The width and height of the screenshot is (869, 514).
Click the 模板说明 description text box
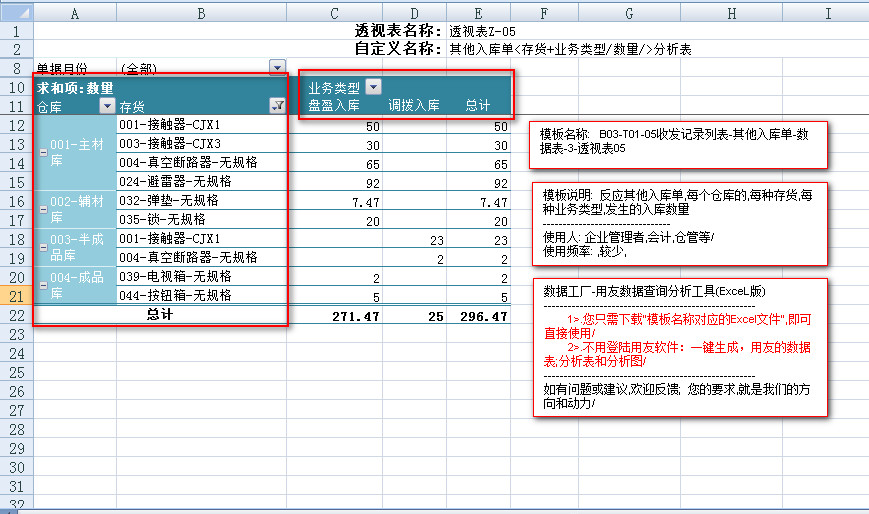(679, 222)
